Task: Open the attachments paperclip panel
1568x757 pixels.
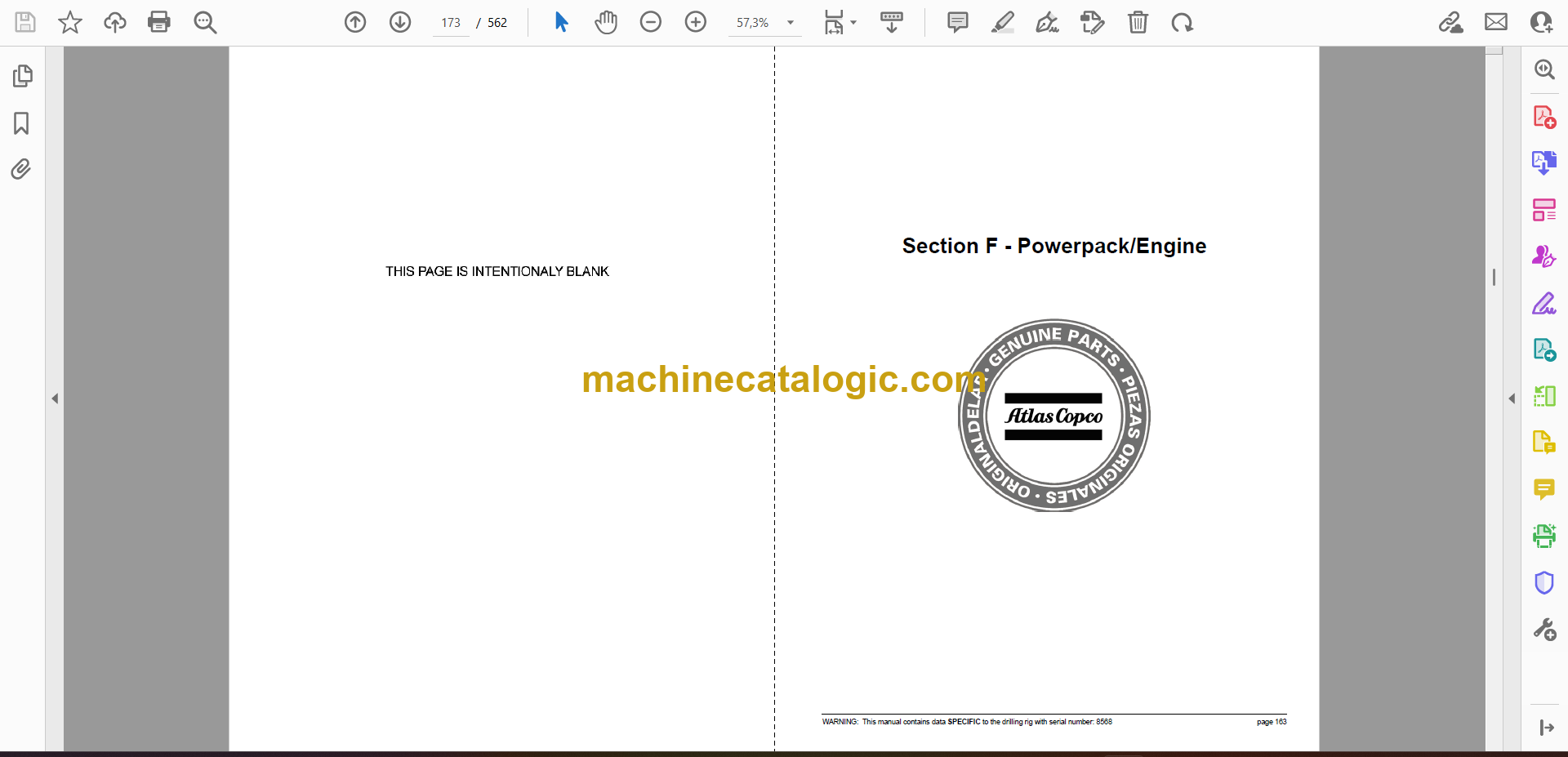Action: coord(22,169)
